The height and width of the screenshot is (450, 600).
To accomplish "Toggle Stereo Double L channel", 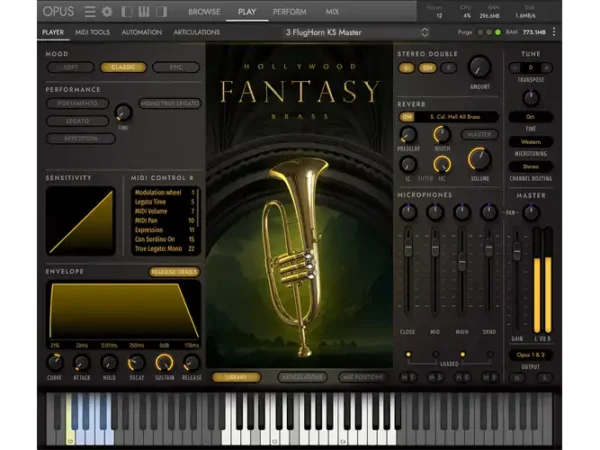I will tap(406, 68).
